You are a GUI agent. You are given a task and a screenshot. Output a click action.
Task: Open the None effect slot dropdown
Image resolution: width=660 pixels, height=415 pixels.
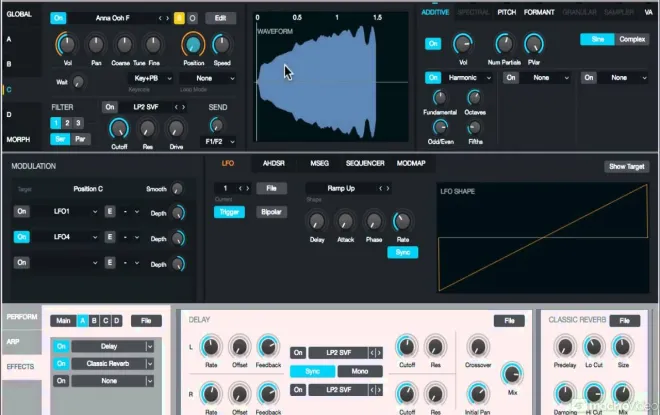coord(112,381)
